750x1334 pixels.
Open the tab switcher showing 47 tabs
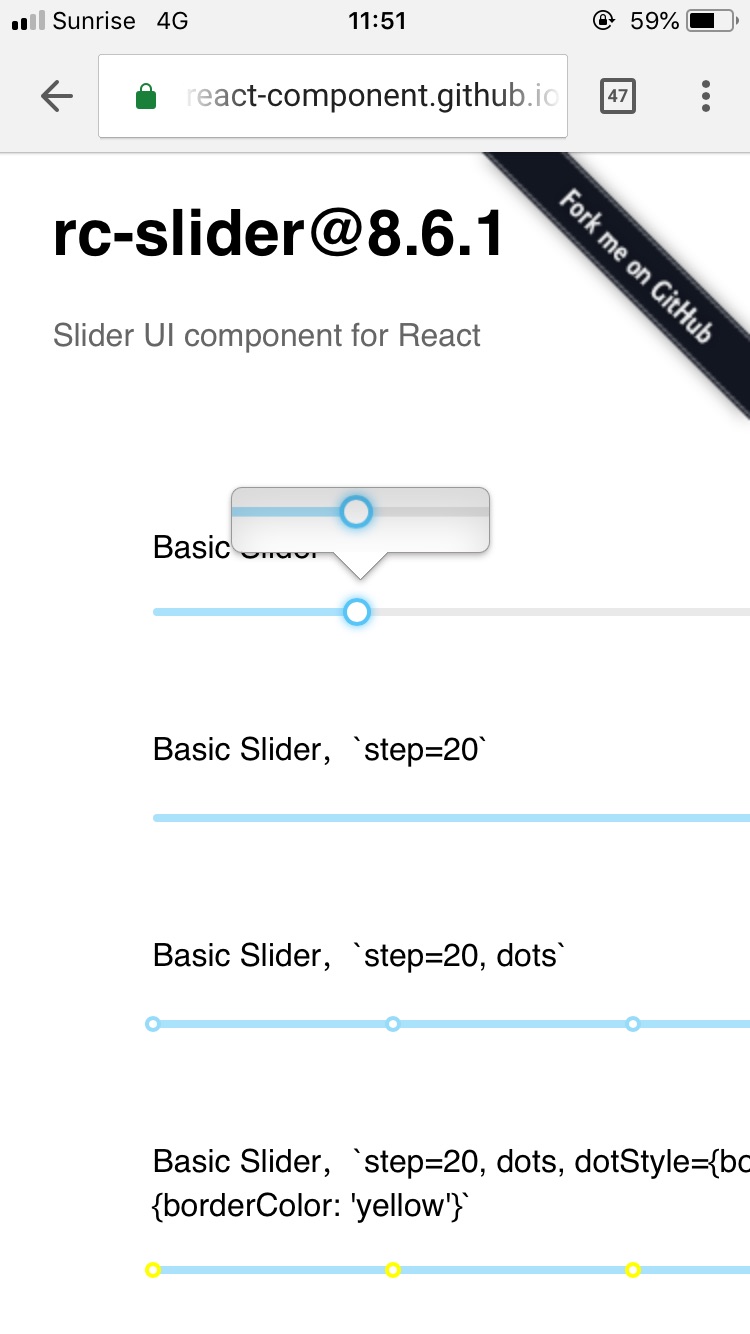[x=618, y=96]
